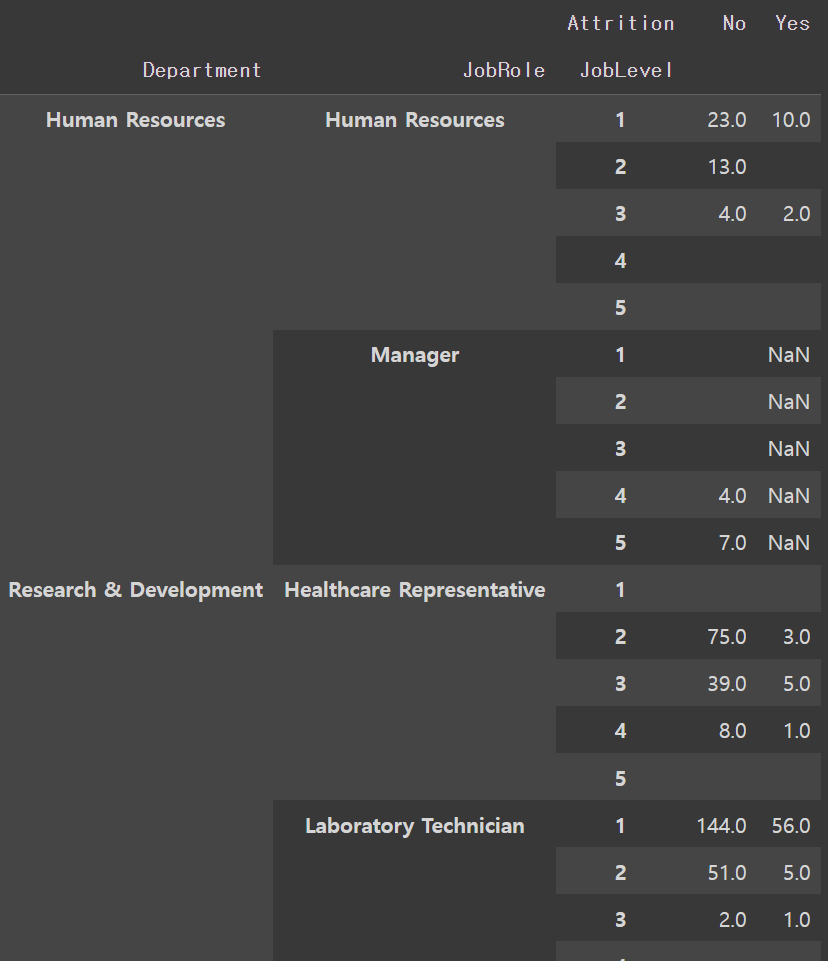Click the JobLevel index header
This screenshot has height=961, width=828.
626,70
